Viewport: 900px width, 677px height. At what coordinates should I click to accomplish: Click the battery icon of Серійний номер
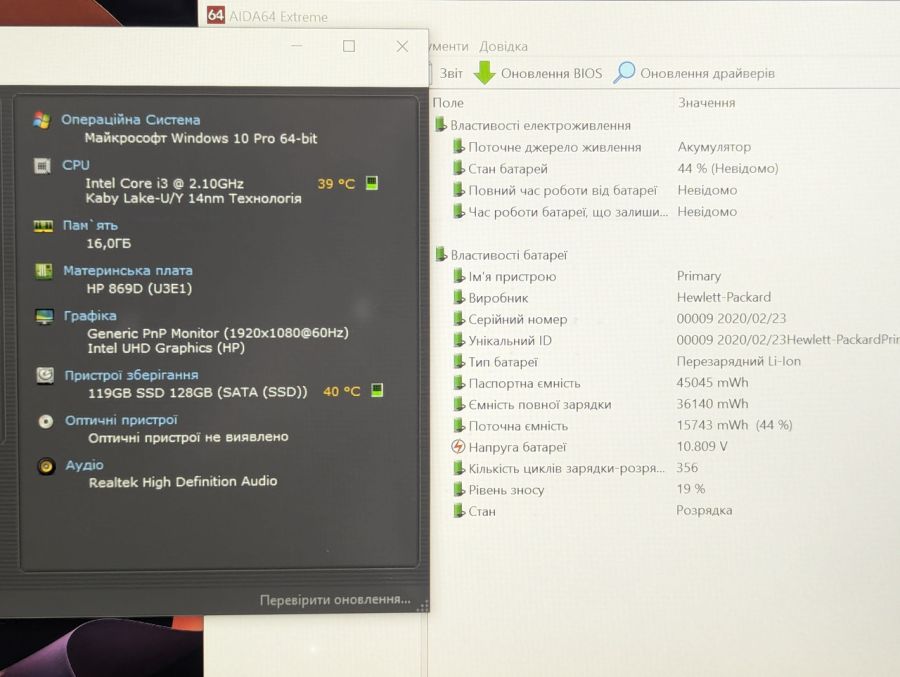(x=459, y=319)
